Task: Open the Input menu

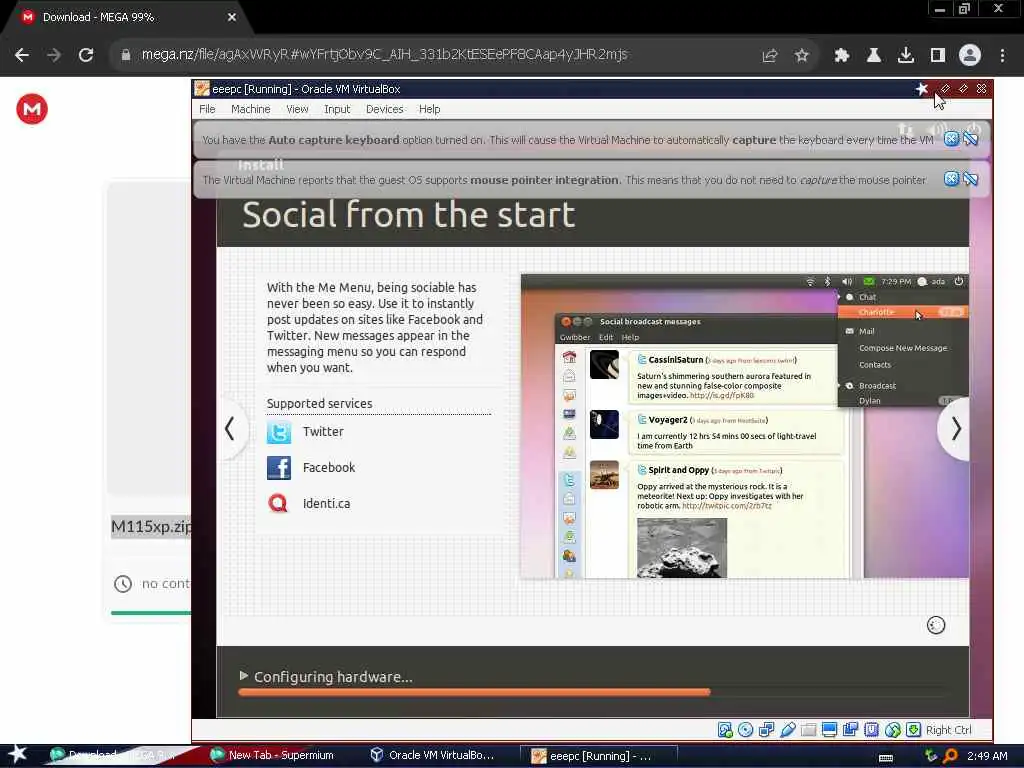Action: point(337,109)
